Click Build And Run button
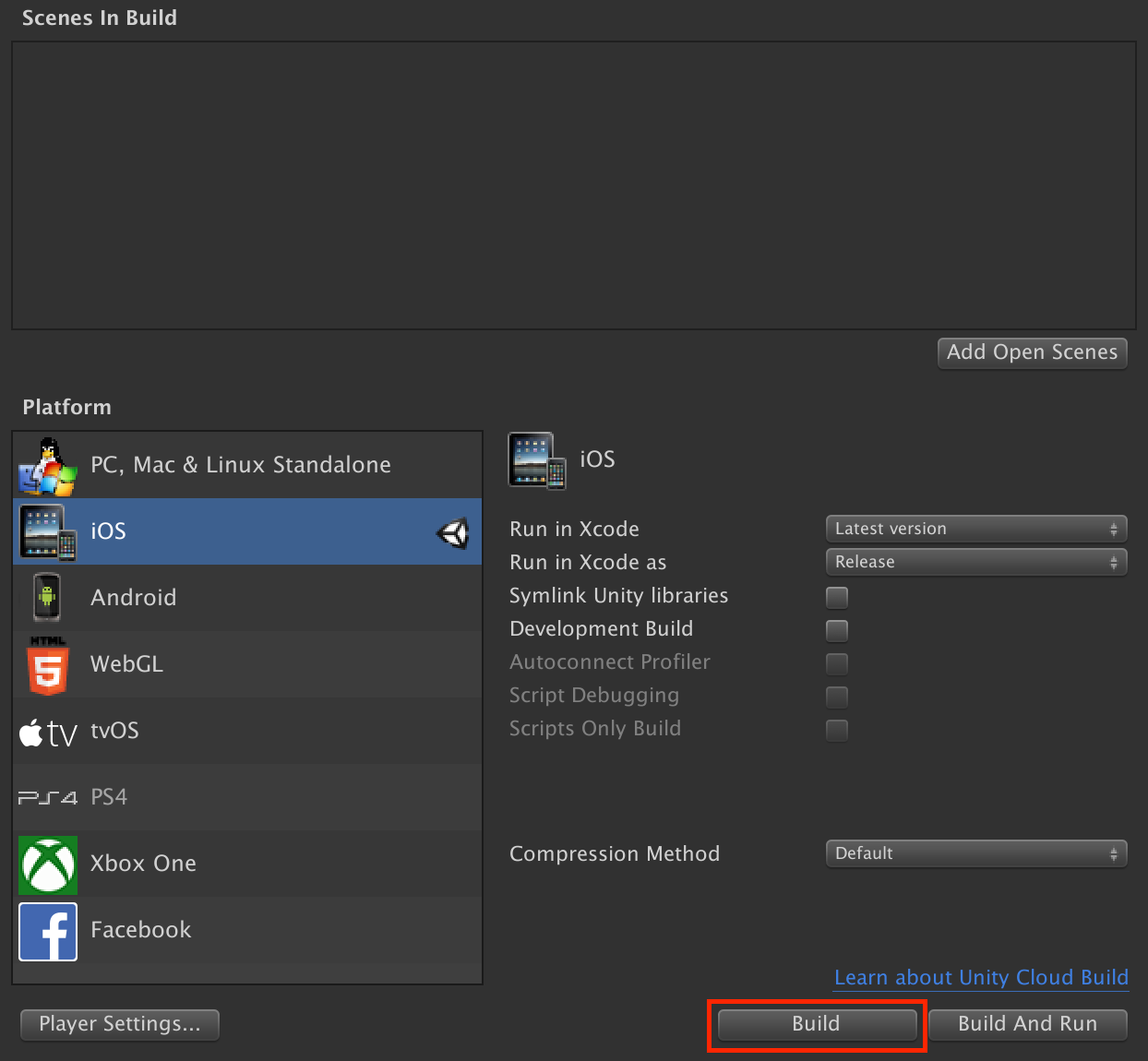The height and width of the screenshot is (1061, 1148). [1028, 1024]
